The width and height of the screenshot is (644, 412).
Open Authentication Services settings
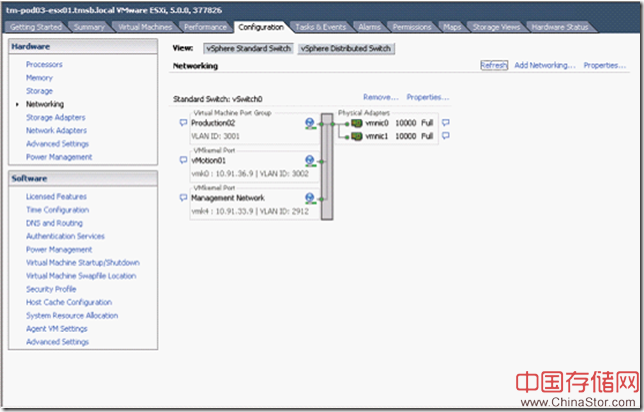[x=65, y=236]
